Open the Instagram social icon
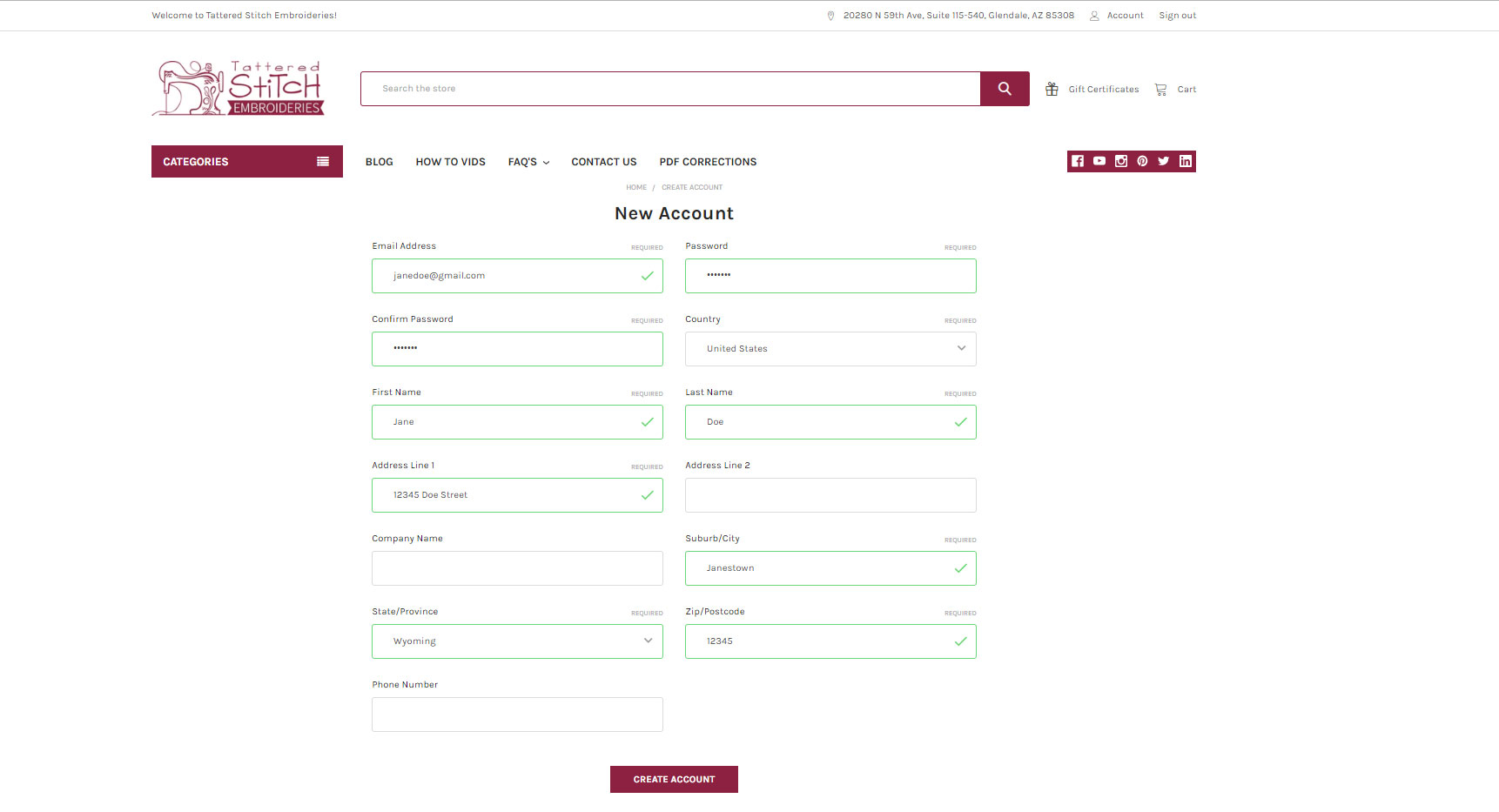Viewport: 1499px width, 812px height. (x=1121, y=161)
